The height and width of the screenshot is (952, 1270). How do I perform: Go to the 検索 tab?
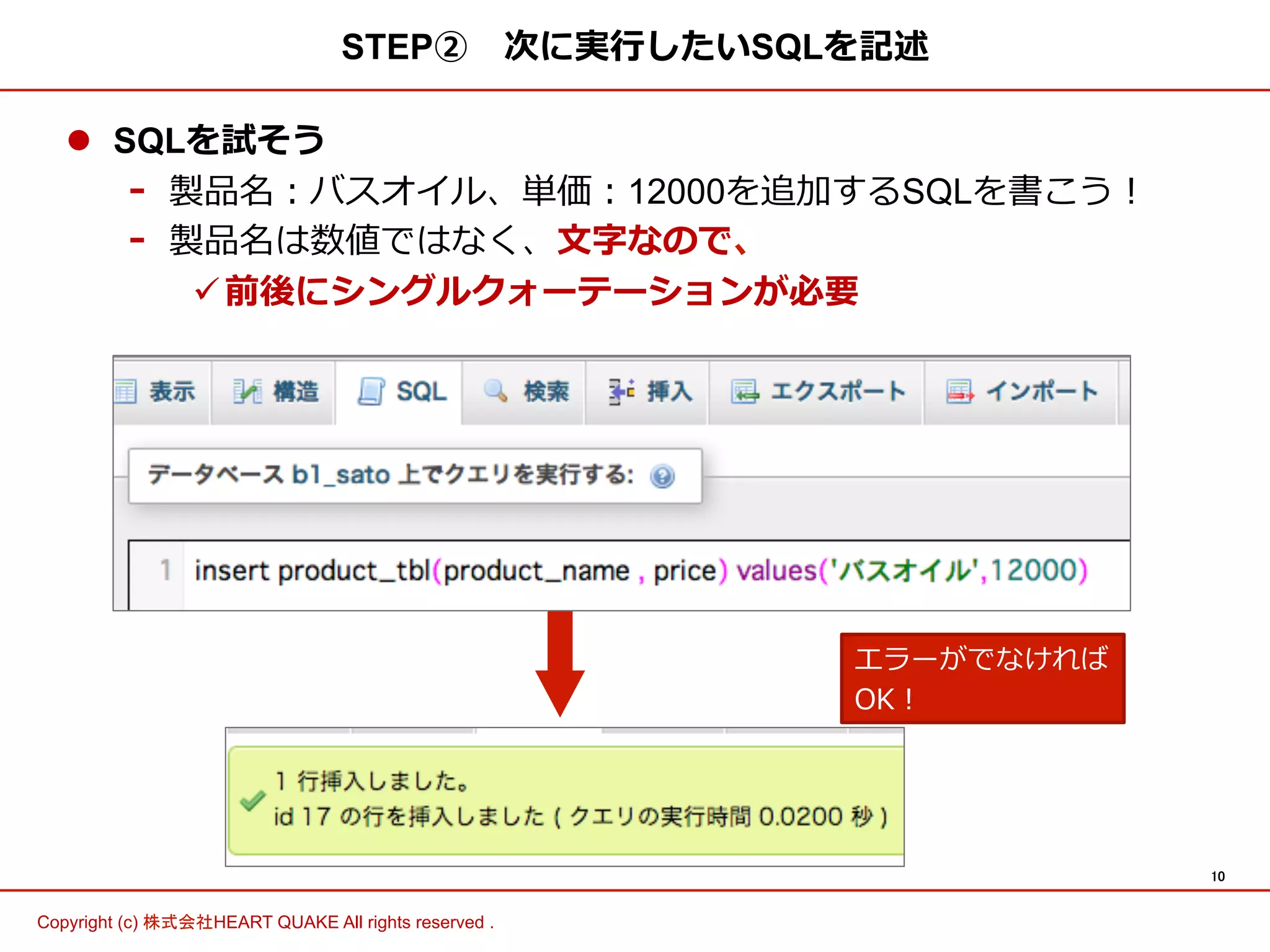pos(523,392)
